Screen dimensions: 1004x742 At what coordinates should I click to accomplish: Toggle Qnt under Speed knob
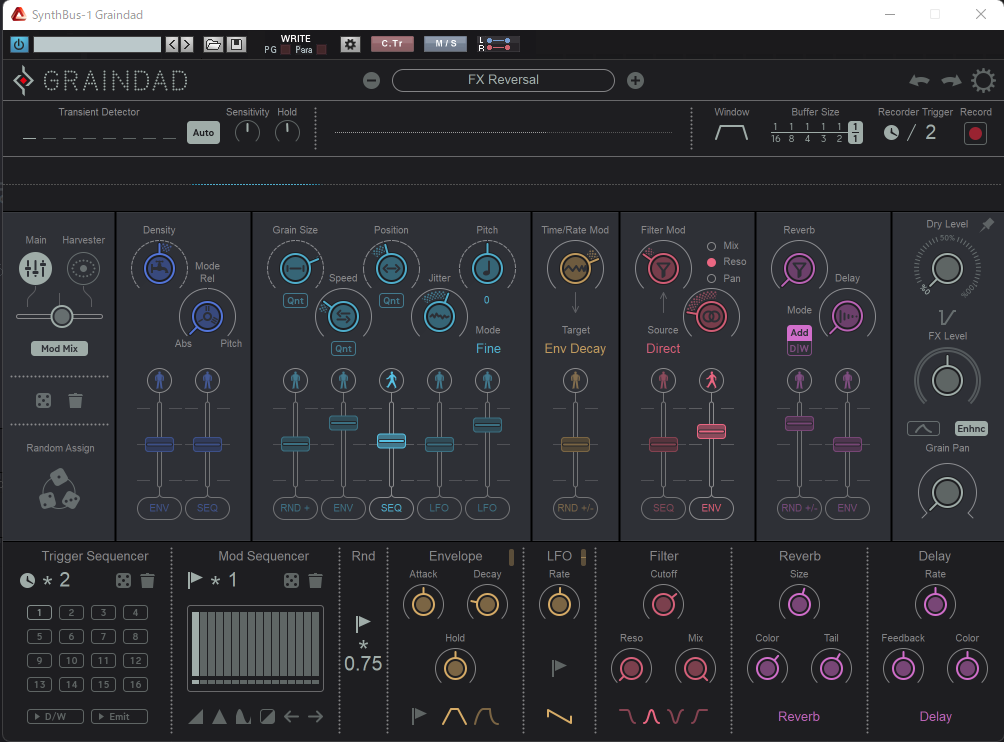point(344,348)
